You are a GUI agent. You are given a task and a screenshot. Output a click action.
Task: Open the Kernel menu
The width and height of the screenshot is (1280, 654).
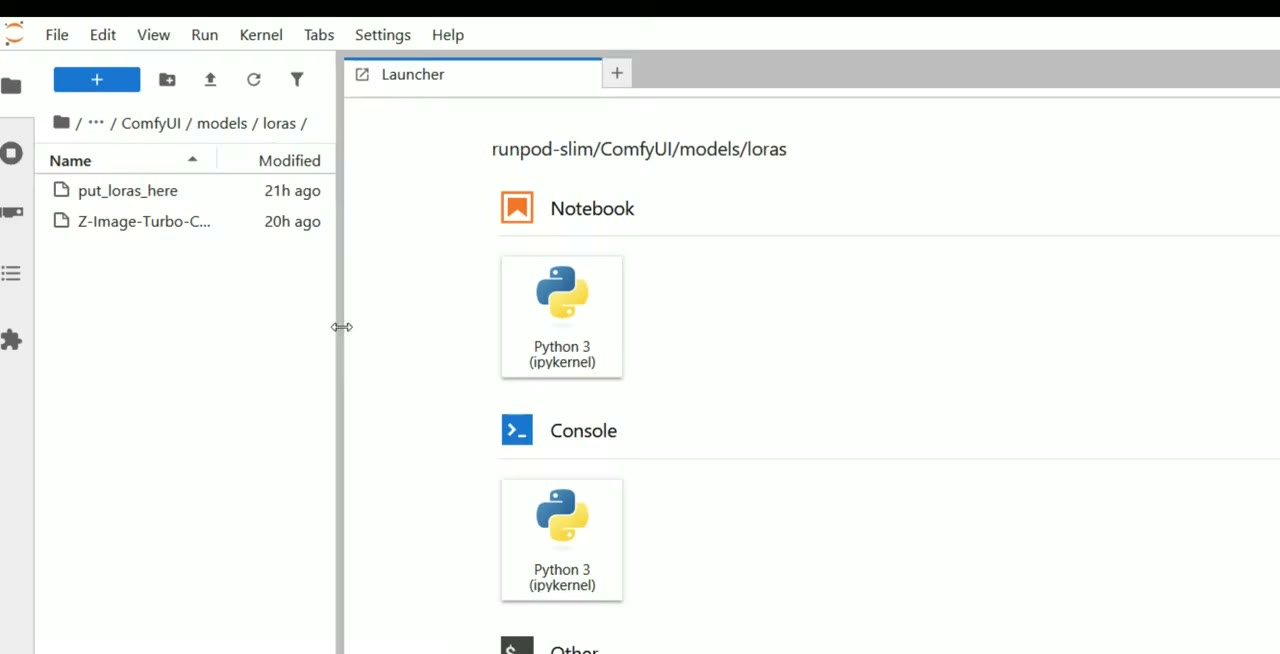pos(261,35)
